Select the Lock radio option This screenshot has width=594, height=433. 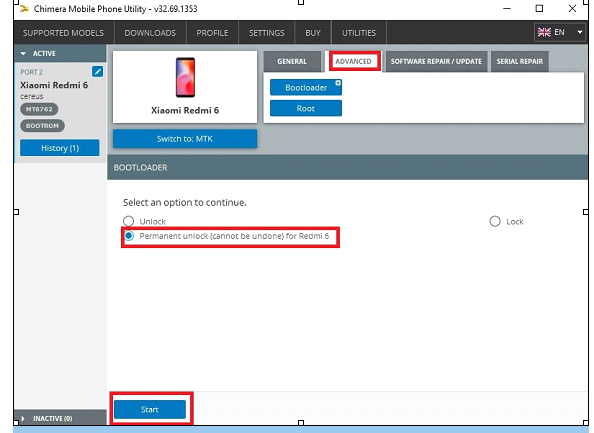click(x=495, y=221)
